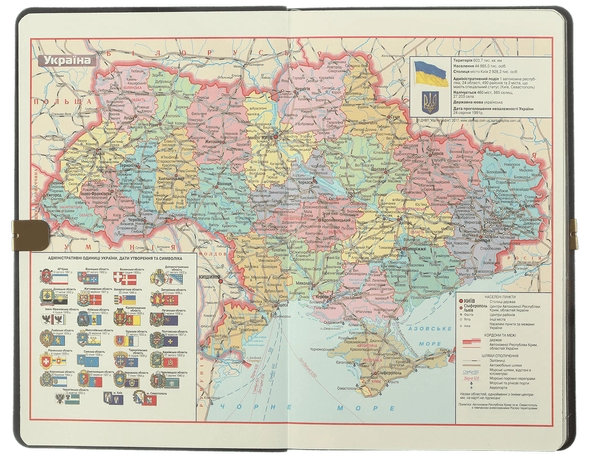Click the КОРДОНИ ТА МЕЖІ legend heading

pyautogui.click(x=500, y=335)
